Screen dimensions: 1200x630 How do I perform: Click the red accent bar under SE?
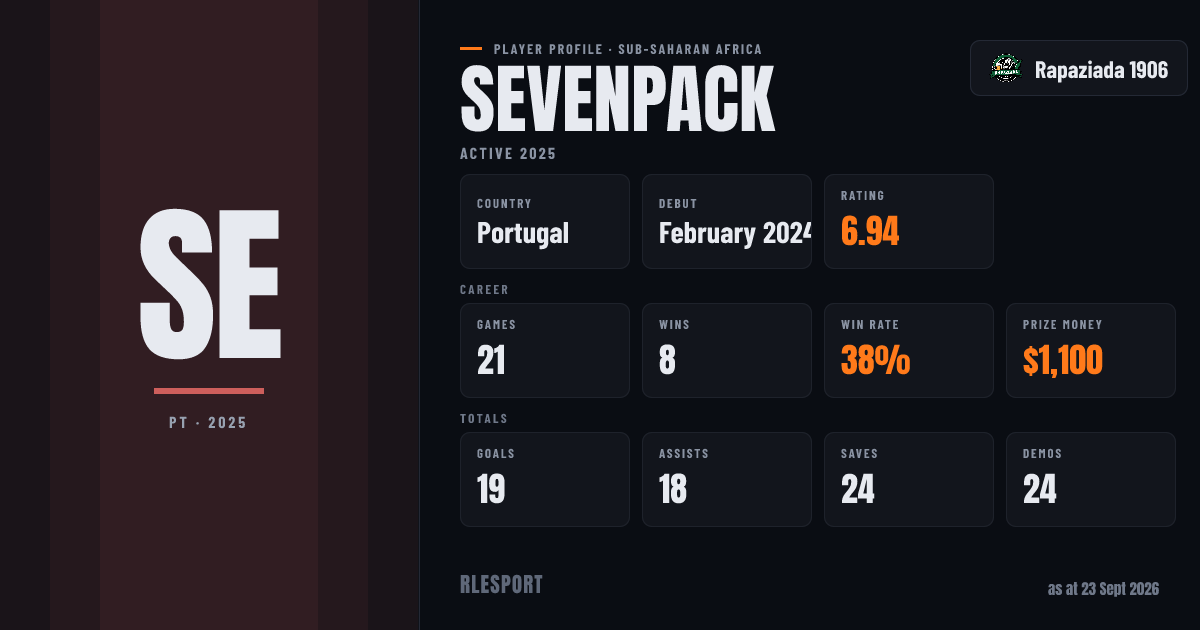point(209,391)
